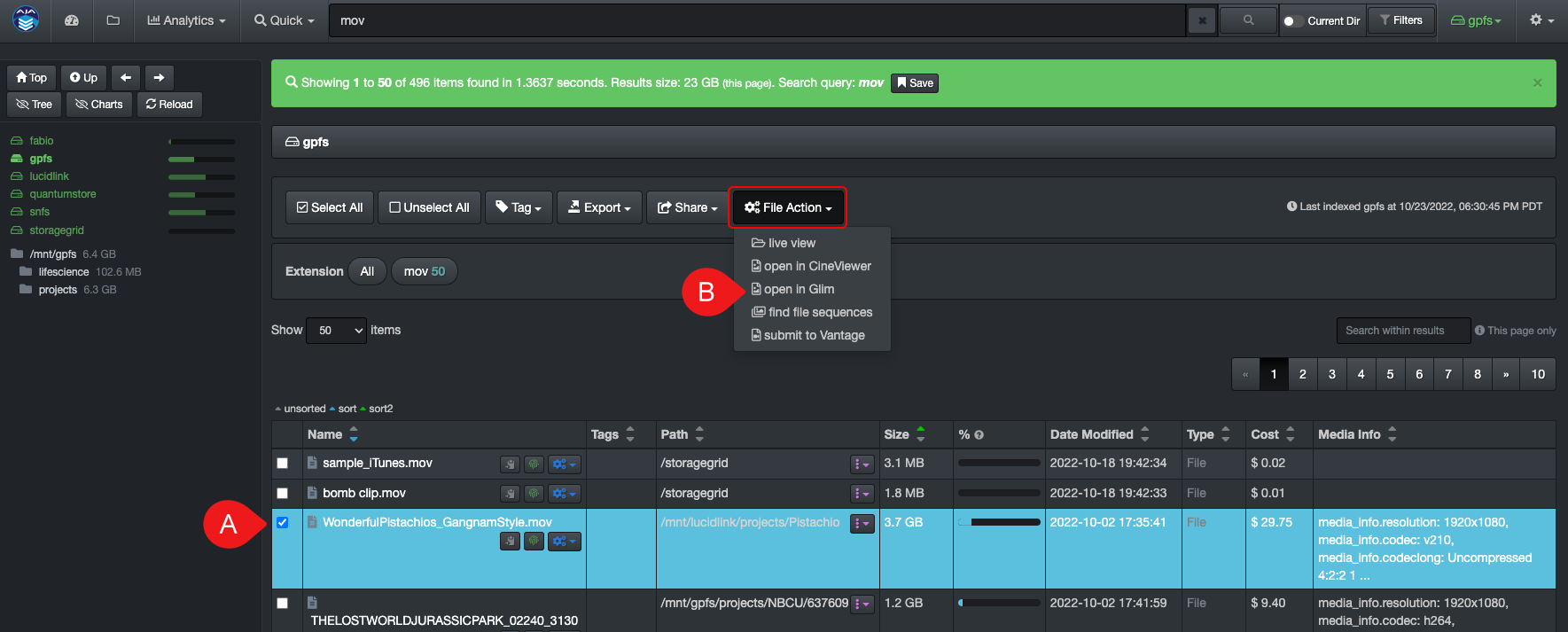Select 'submit to Vantage' menu entry
Viewport: 1568px width, 632px height.
click(814, 335)
